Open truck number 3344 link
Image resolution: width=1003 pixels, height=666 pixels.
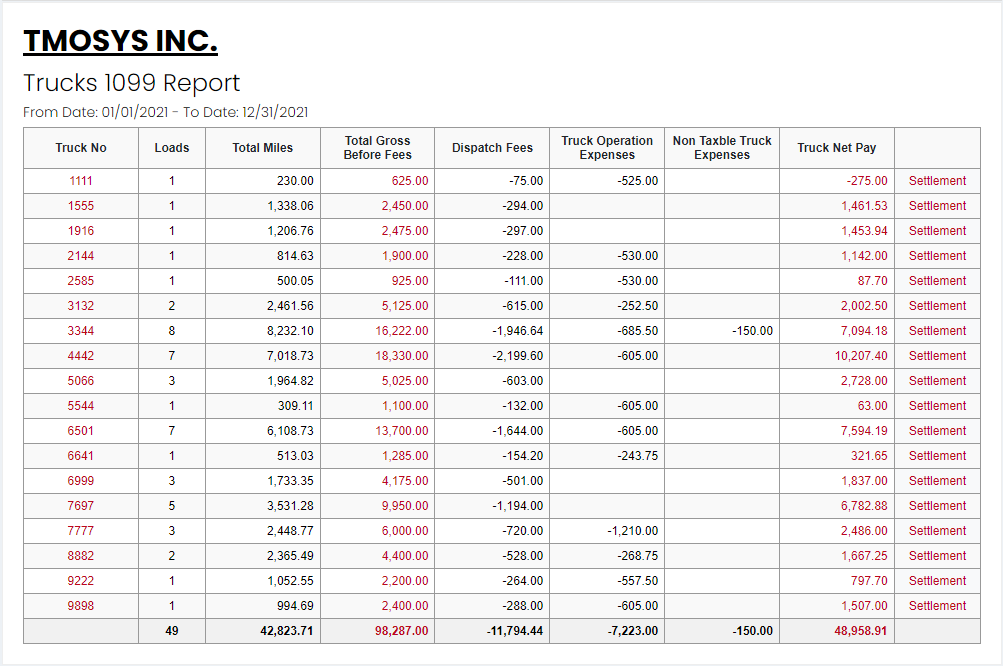coord(81,331)
